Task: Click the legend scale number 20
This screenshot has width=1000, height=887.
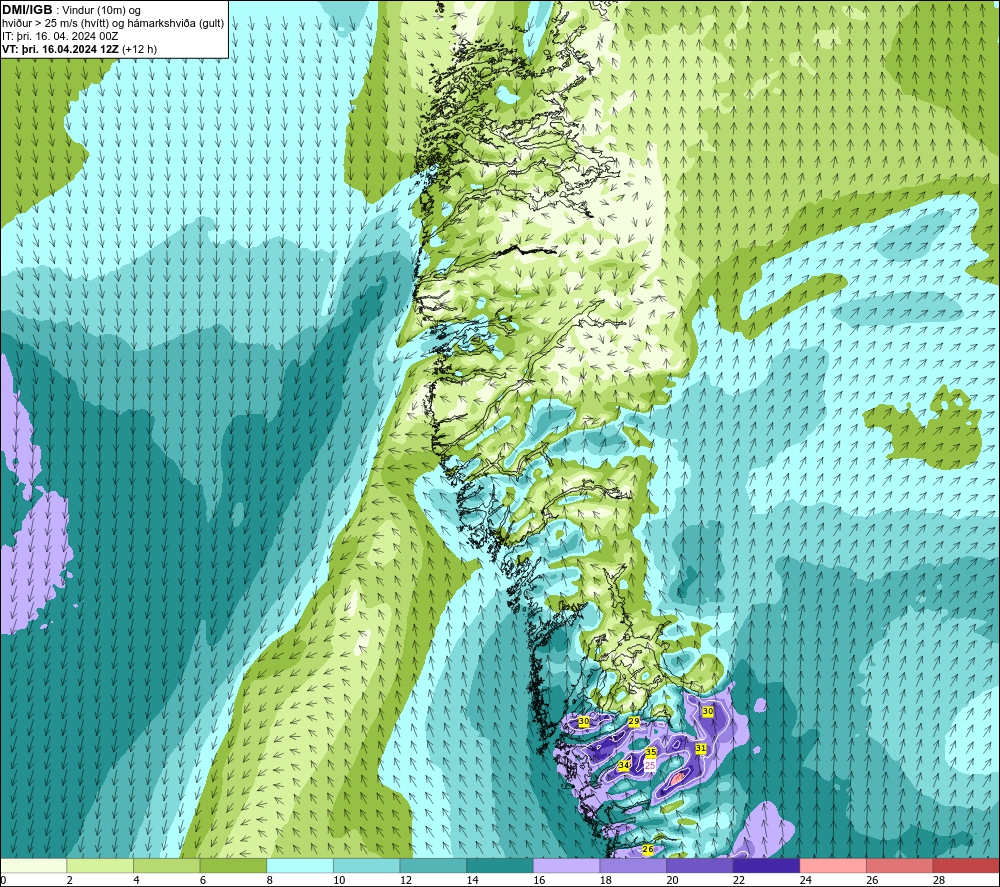Action: click(672, 880)
